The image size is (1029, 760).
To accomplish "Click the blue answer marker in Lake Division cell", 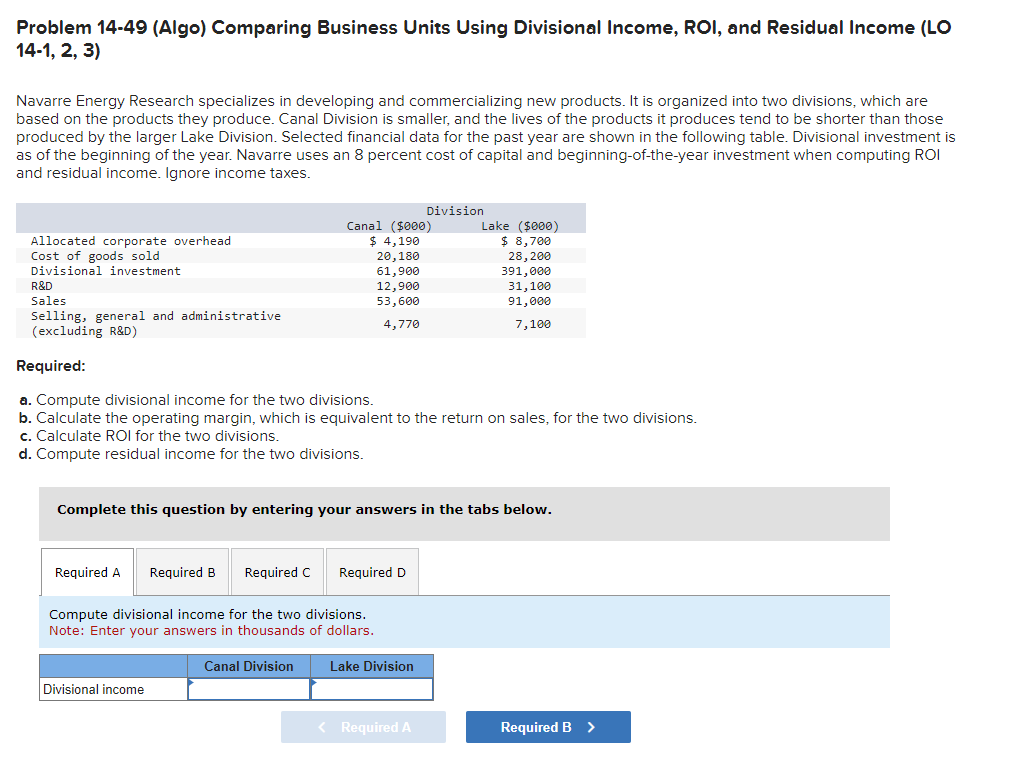I will pos(314,684).
